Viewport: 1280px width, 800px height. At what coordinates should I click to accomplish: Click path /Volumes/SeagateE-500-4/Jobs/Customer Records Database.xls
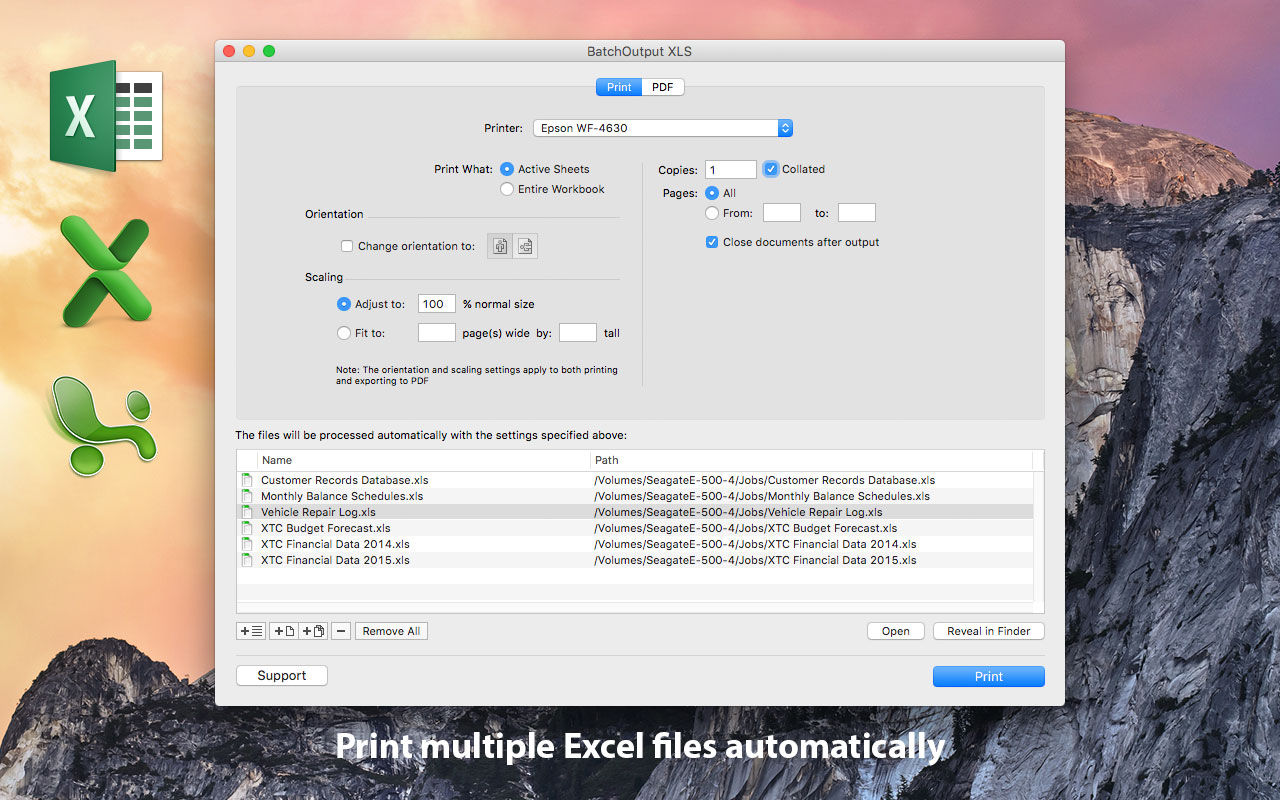765,480
